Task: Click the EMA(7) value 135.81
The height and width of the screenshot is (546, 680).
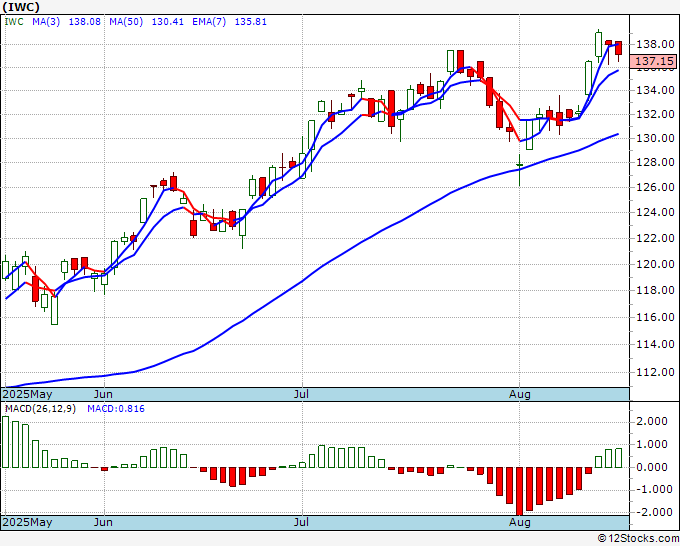Action: [251, 22]
